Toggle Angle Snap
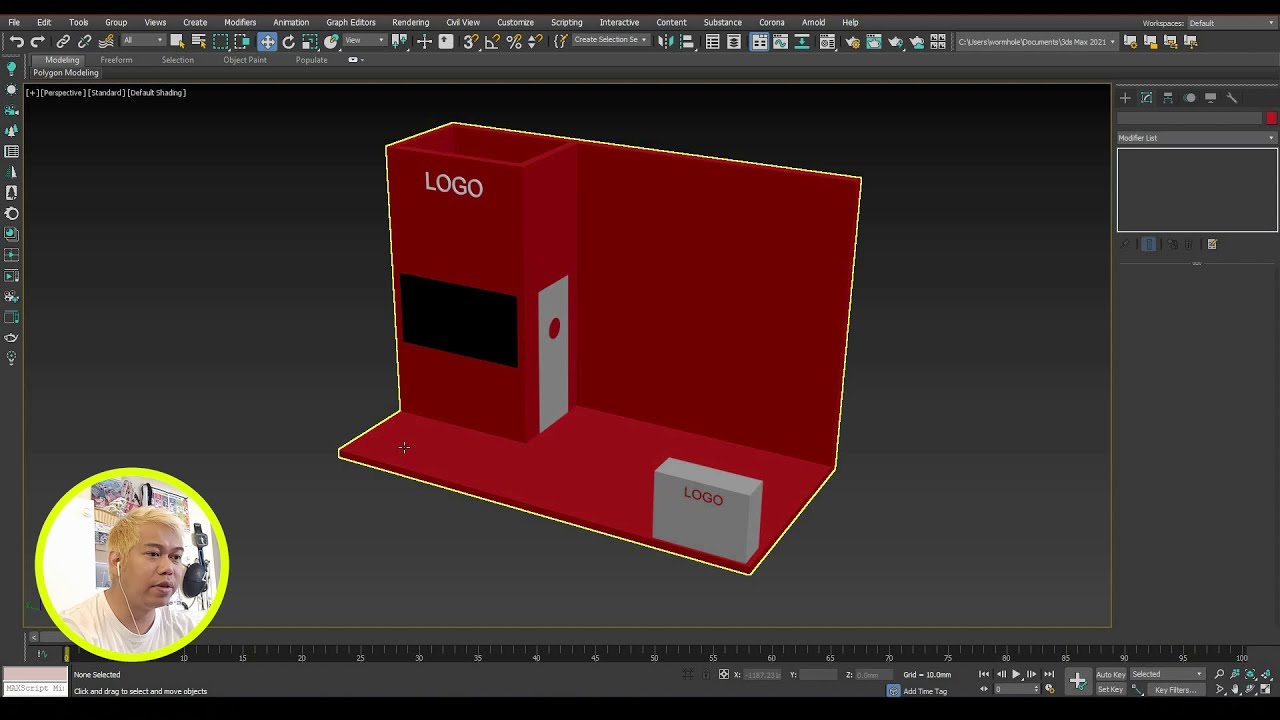The height and width of the screenshot is (720, 1280). (x=492, y=41)
